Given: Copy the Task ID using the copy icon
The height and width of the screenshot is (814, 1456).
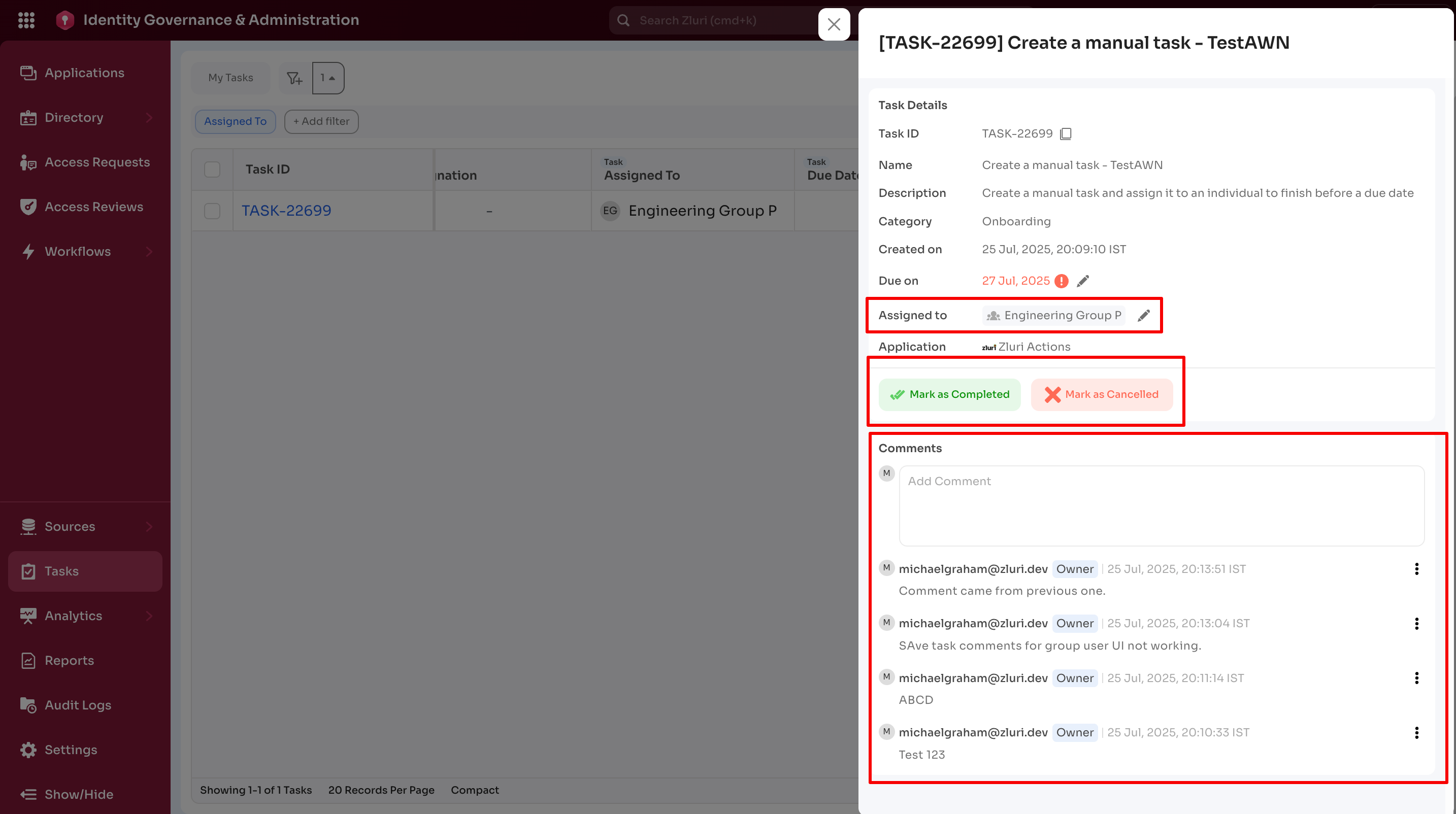Looking at the screenshot, I should click(1066, 134).
